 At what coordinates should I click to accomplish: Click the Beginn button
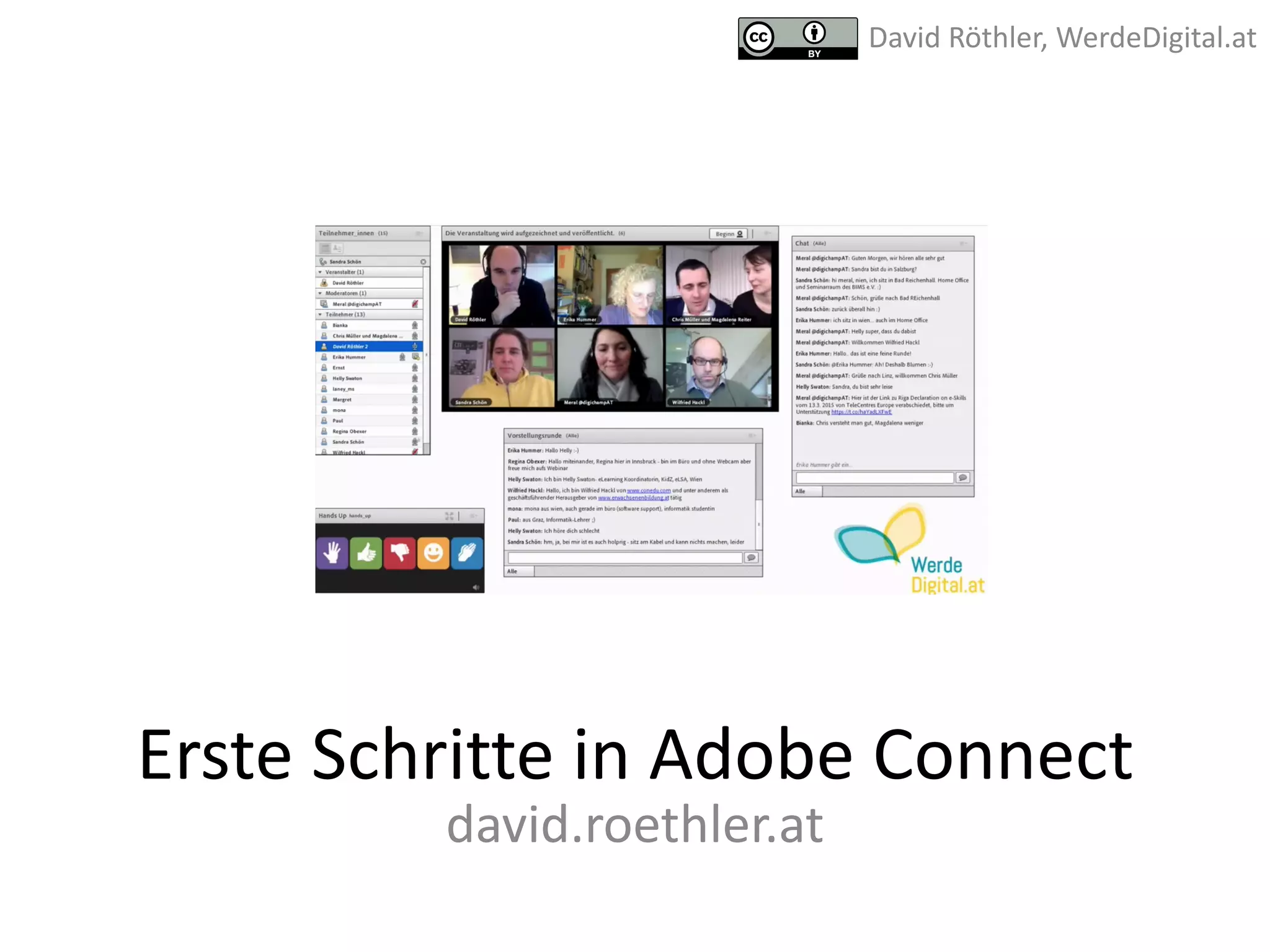[x=728, y=234]
